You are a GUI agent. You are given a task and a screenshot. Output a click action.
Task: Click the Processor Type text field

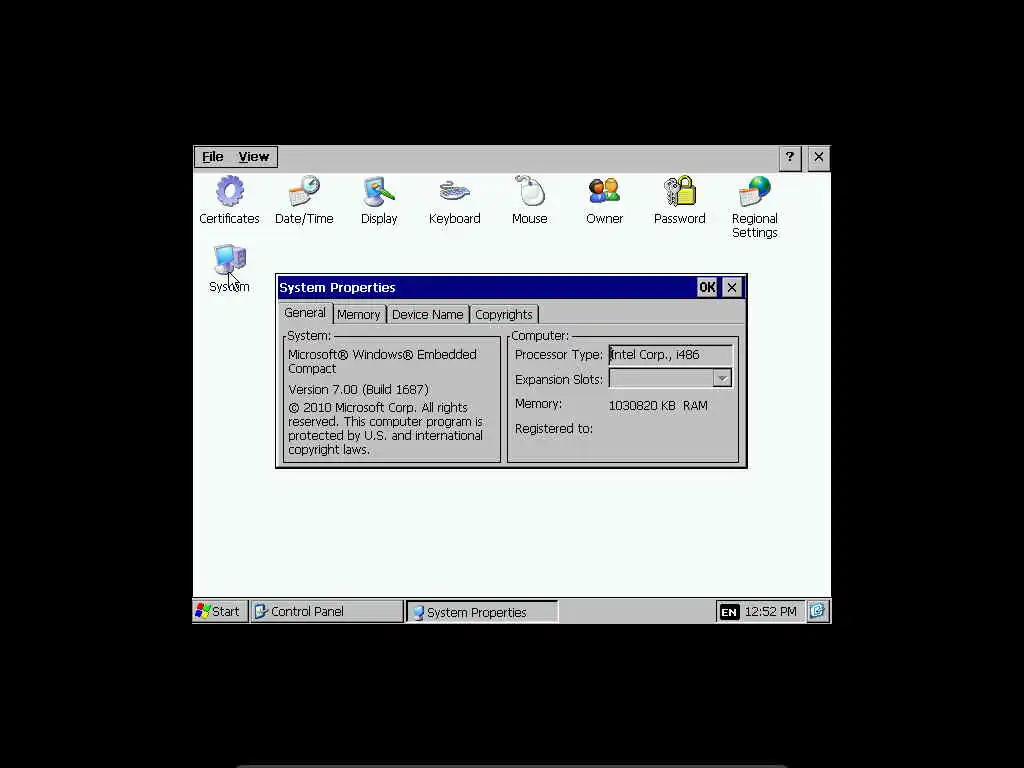pos(670,355)
